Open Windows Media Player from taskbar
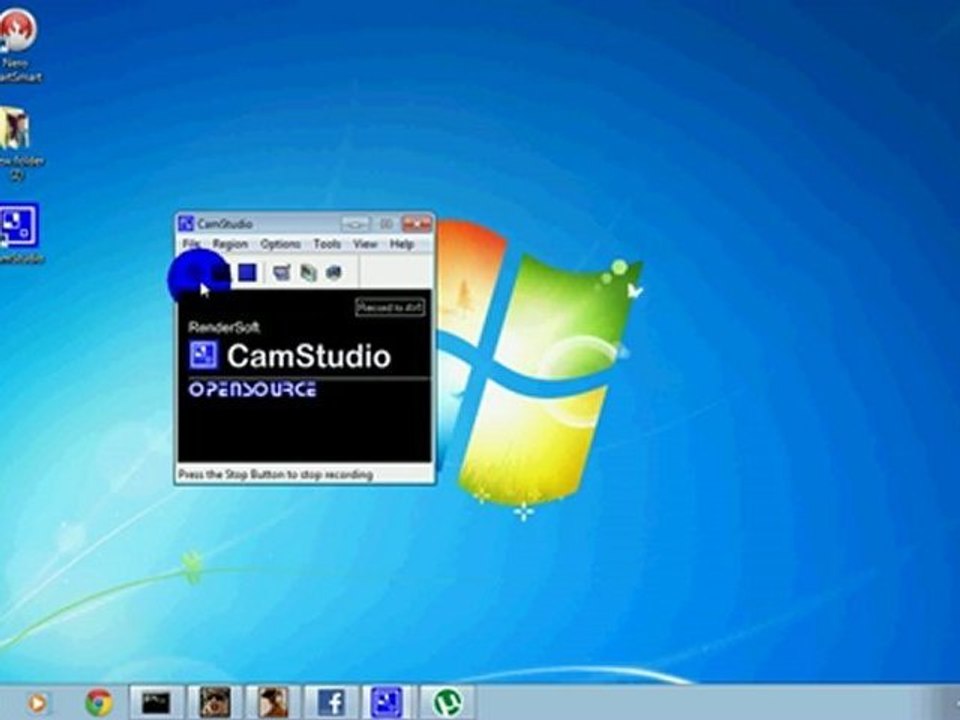 [37, 702]
